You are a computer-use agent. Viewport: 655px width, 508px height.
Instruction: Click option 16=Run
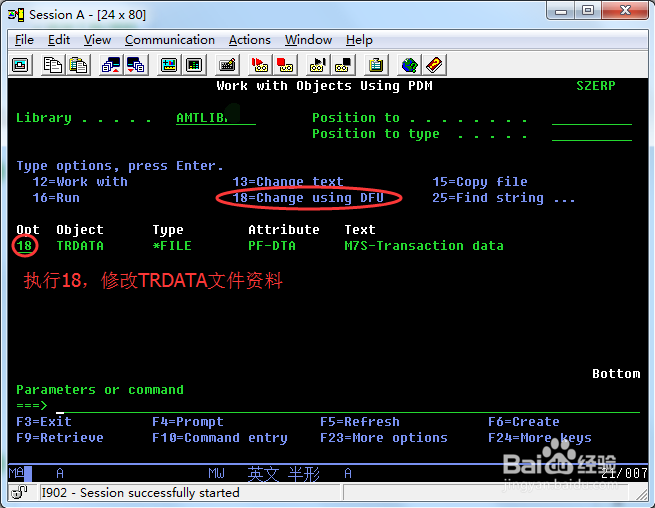(56, 198)
